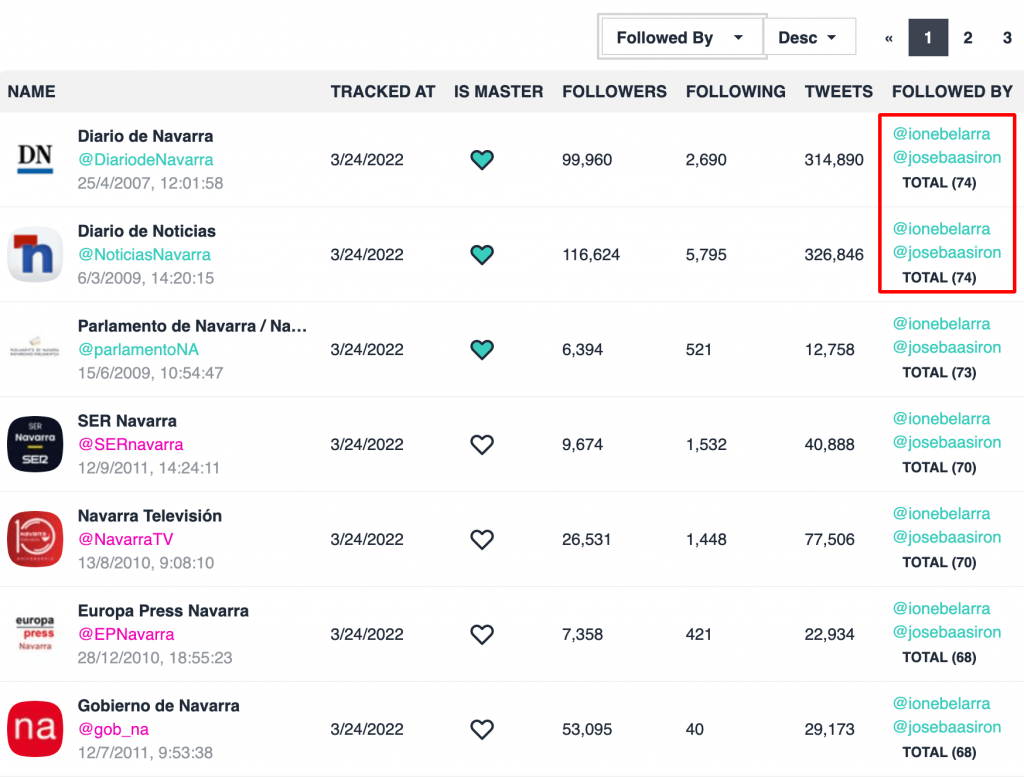1024x777 pixels.
Task: Open @parlamentoNA handle link
Action: tap(138, 349)
